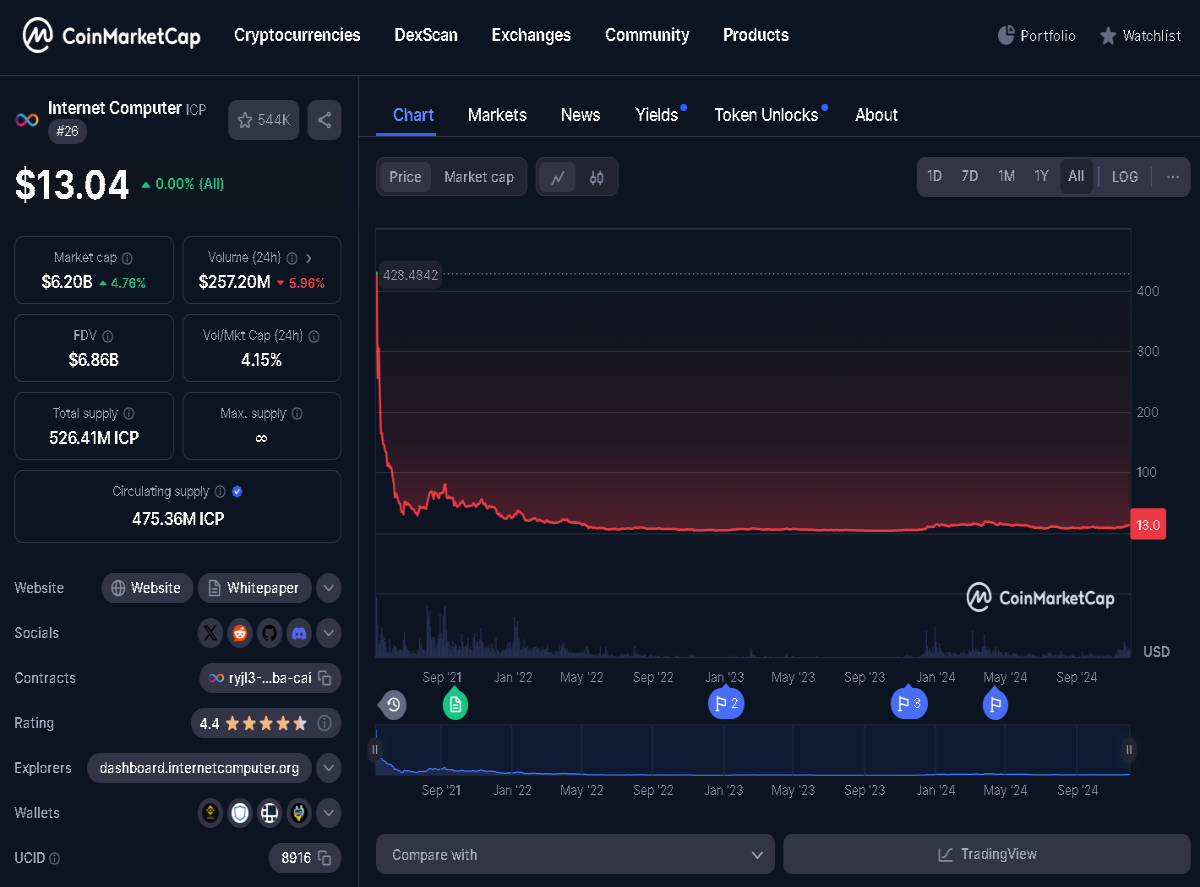Switch to candlestick chart view
This screenshot has width=1200, height=887.
(x=597, y=177)
